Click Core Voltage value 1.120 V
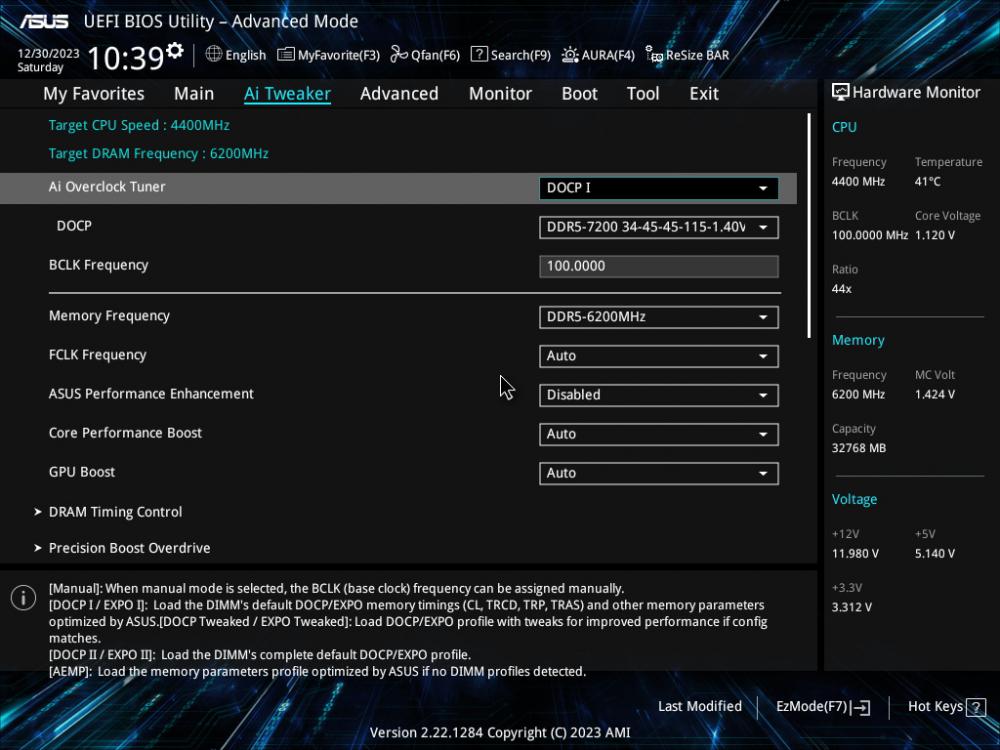Image resolution: width=1000 pixels, height=750 pixels. click(935, 235)
